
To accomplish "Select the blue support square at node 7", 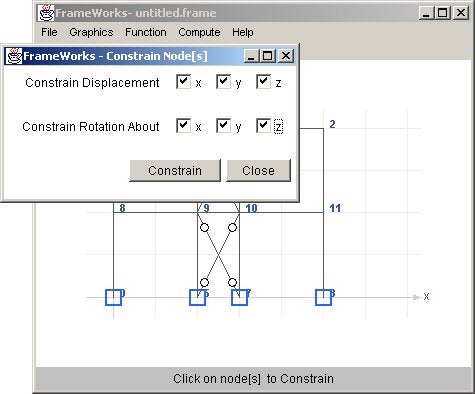I will 239,297.
